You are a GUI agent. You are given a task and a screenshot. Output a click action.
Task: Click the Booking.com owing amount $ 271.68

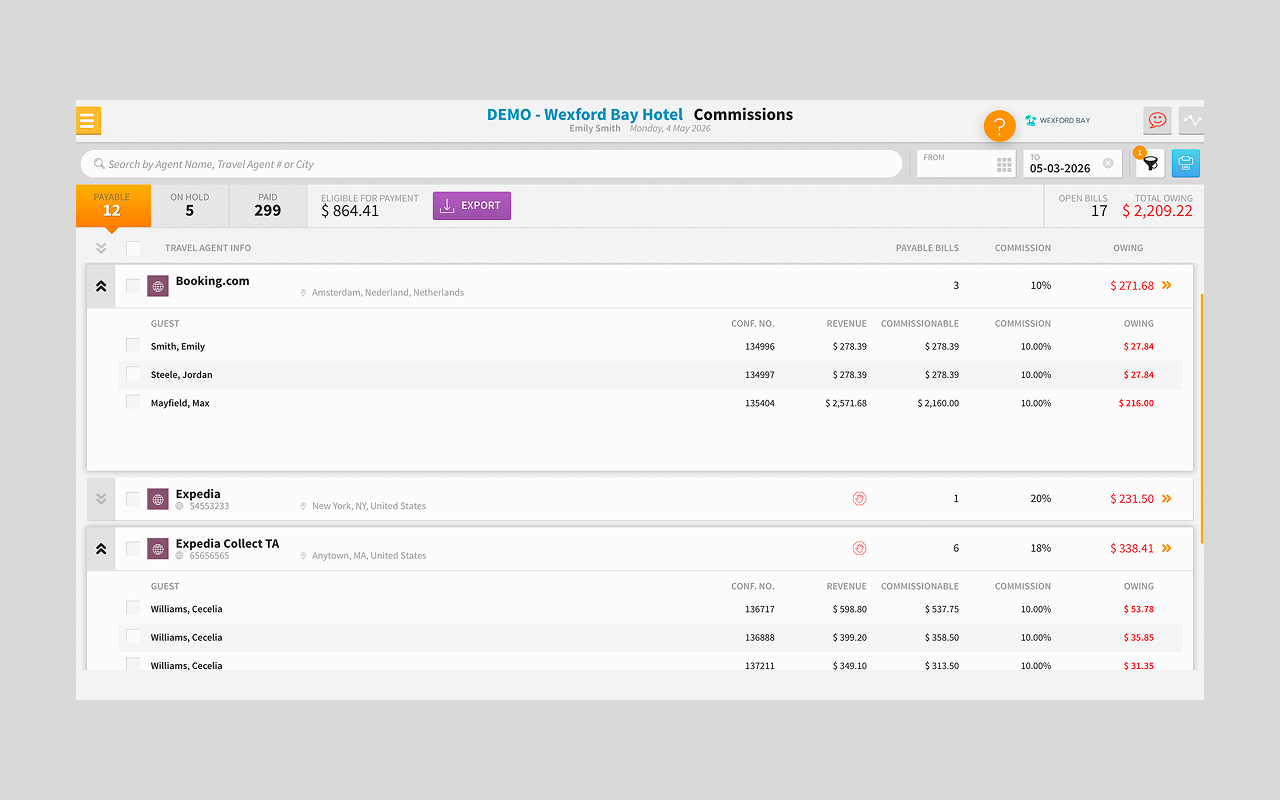click(x=1132, y=286)
